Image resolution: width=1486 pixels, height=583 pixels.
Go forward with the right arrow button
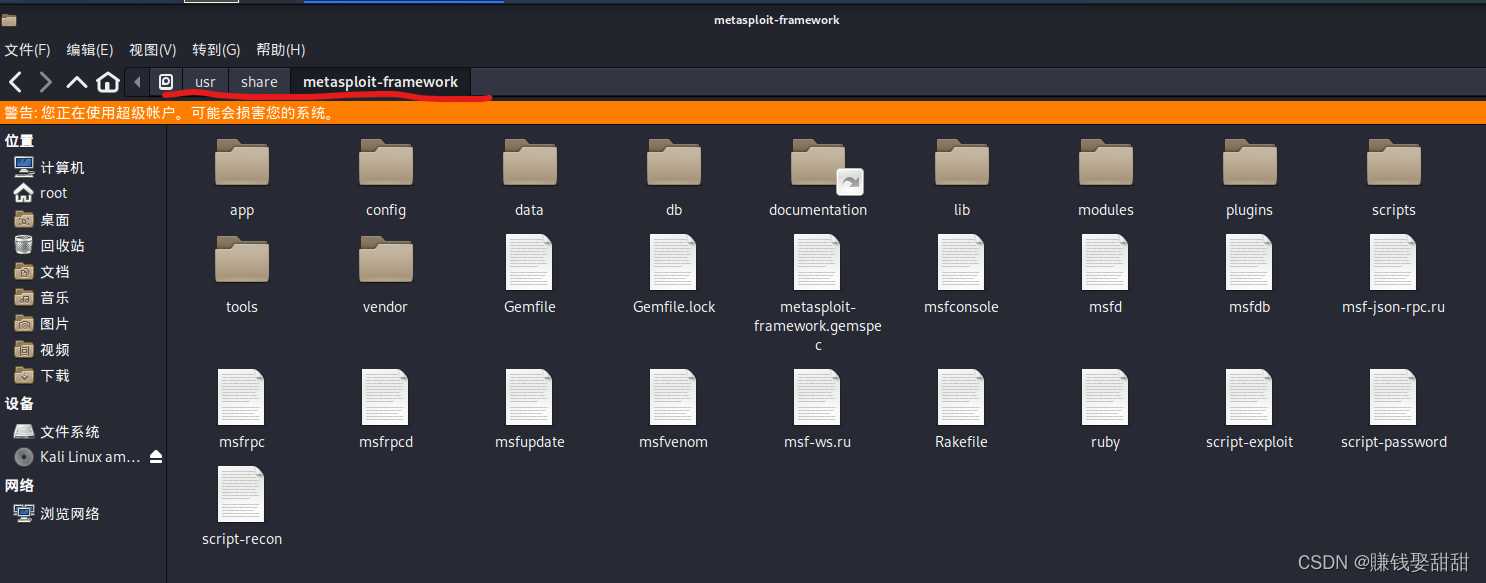click(x=45, y=82)
